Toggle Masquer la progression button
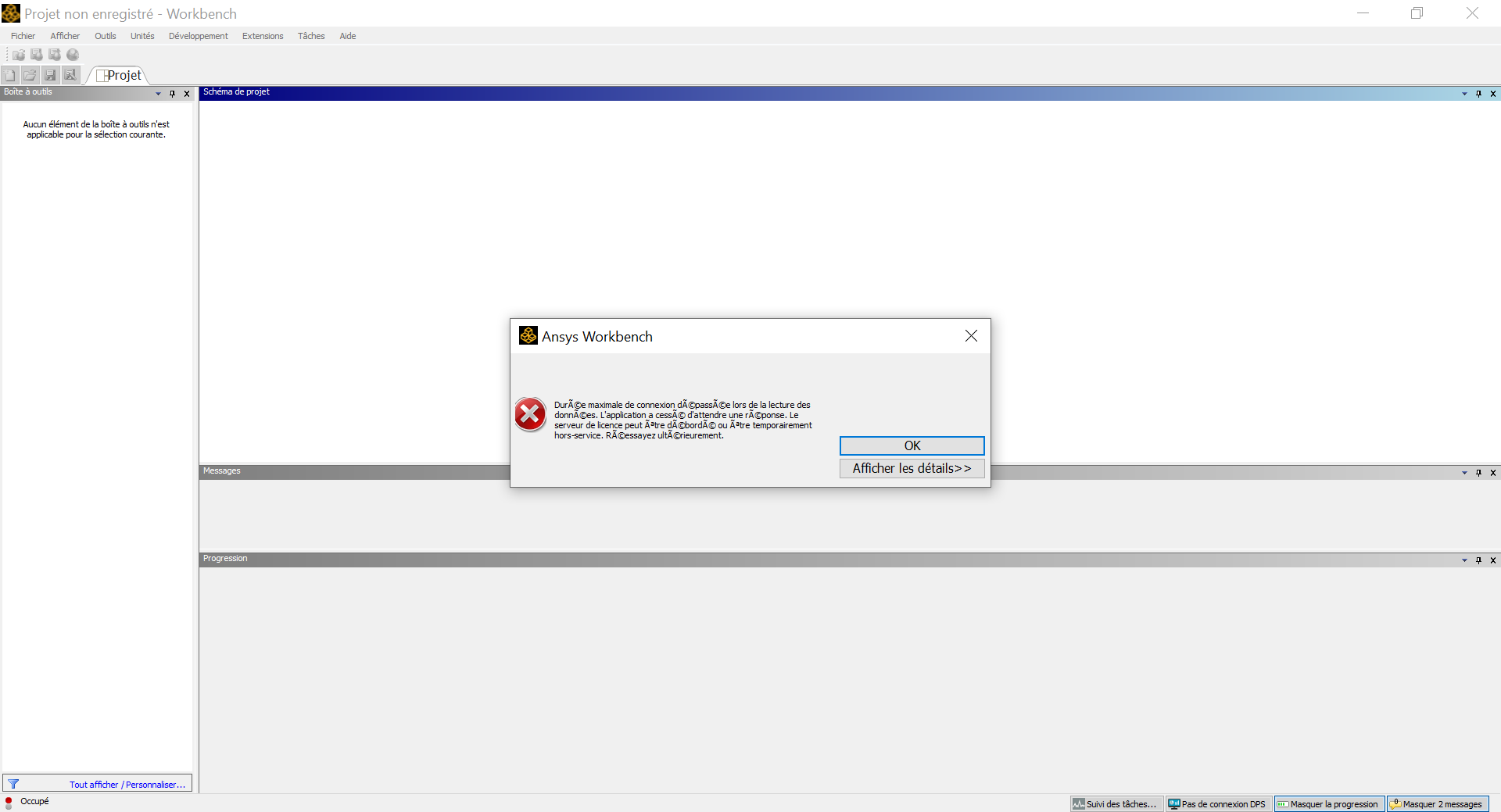1501x812 pixels. (x=1328, y=803)
